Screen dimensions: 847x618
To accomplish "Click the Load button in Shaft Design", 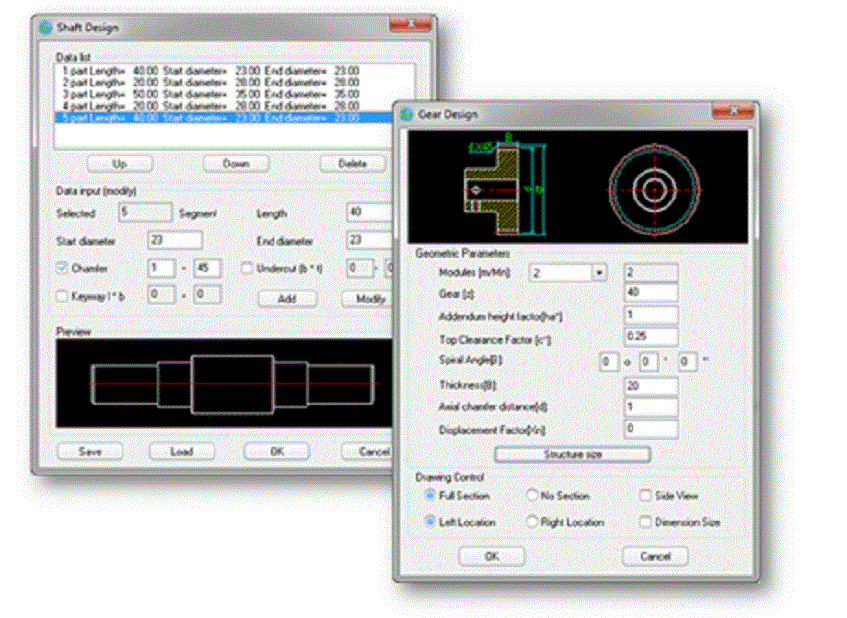I will tap(182, 452).
